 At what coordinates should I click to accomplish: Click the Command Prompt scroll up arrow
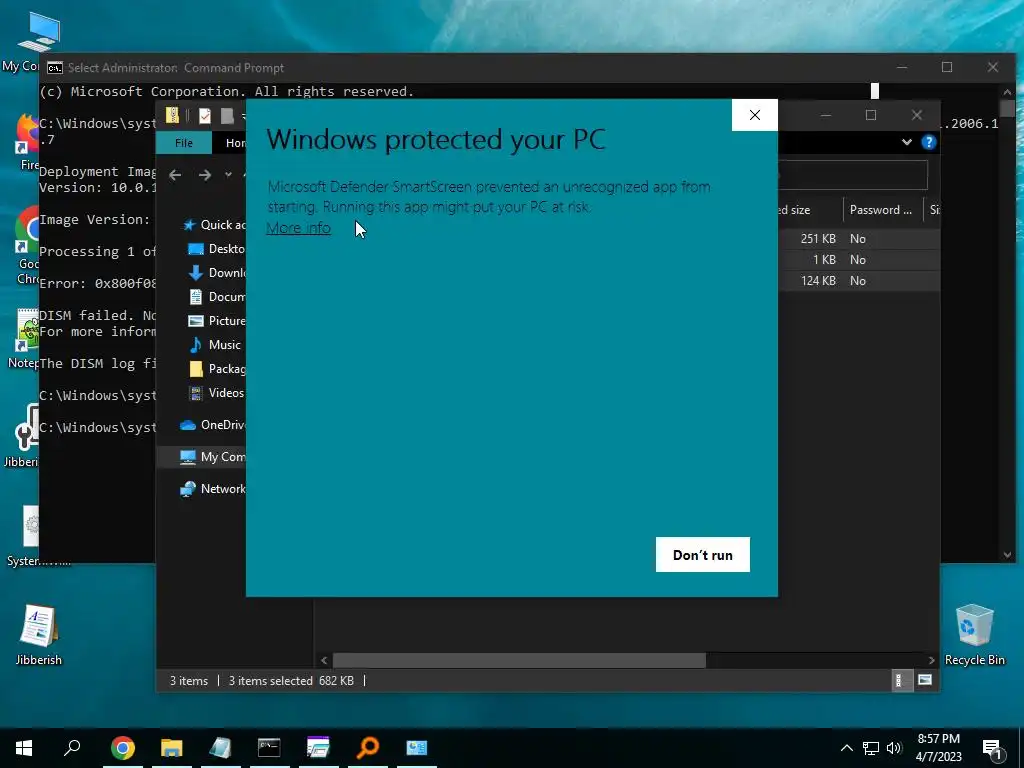coord(1007,92)
